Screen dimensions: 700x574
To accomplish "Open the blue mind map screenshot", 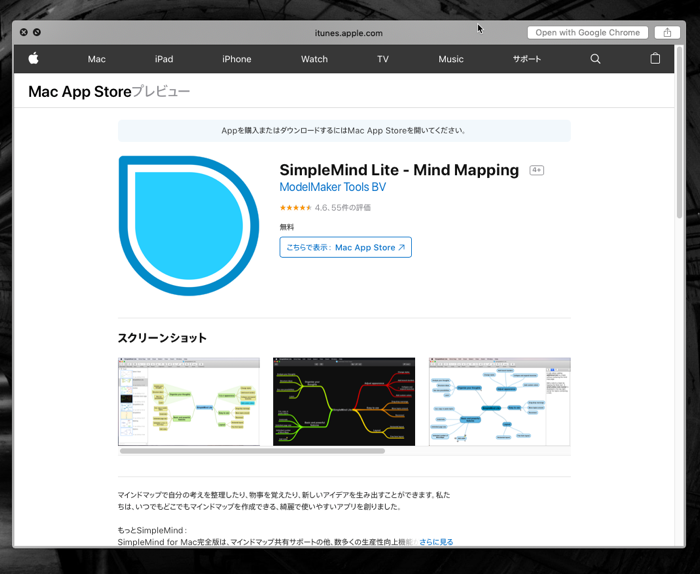I will 500,401.
